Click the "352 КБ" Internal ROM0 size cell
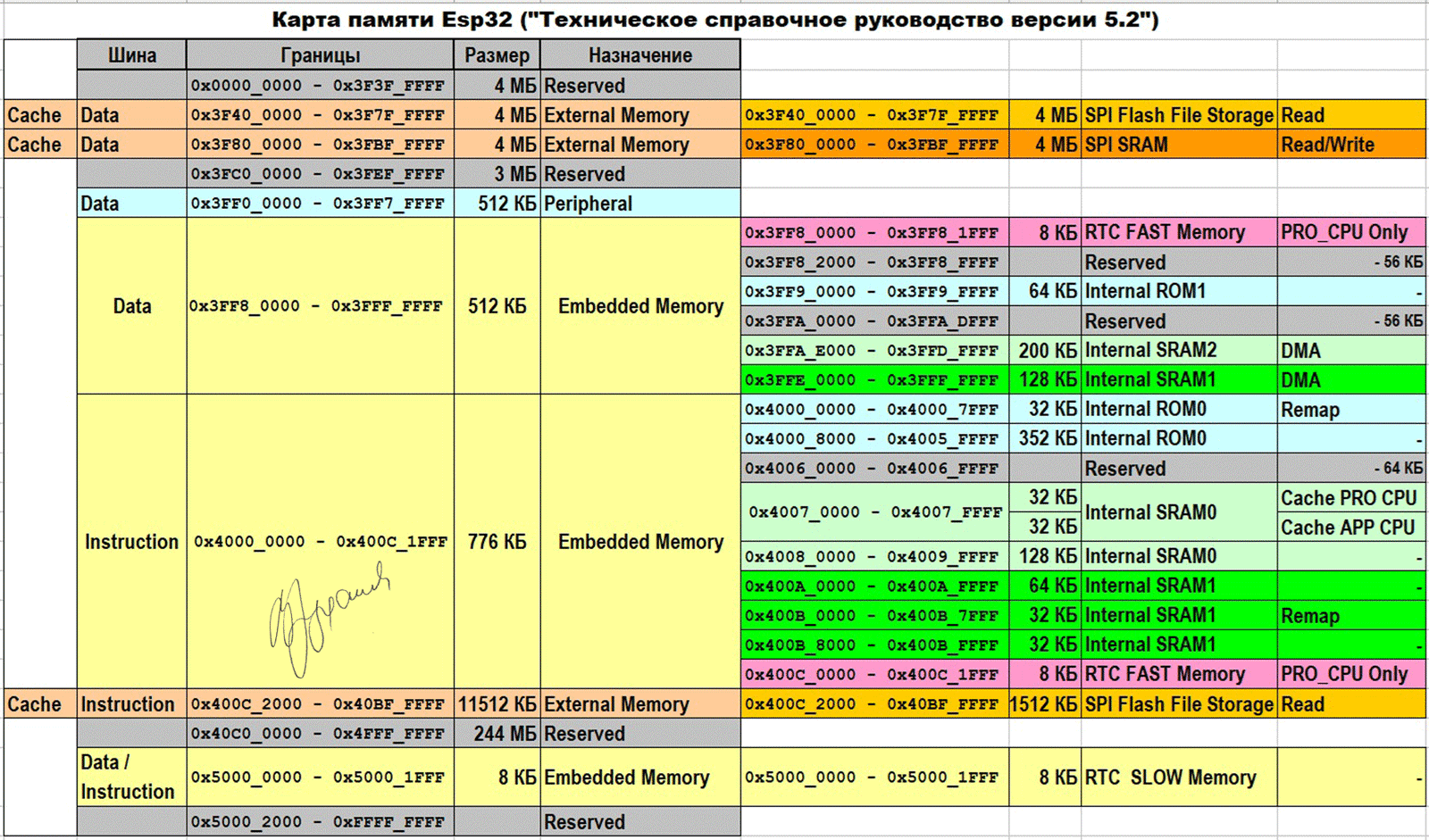Viewport: 1429px width, 840px height. tap(1045, 439)
